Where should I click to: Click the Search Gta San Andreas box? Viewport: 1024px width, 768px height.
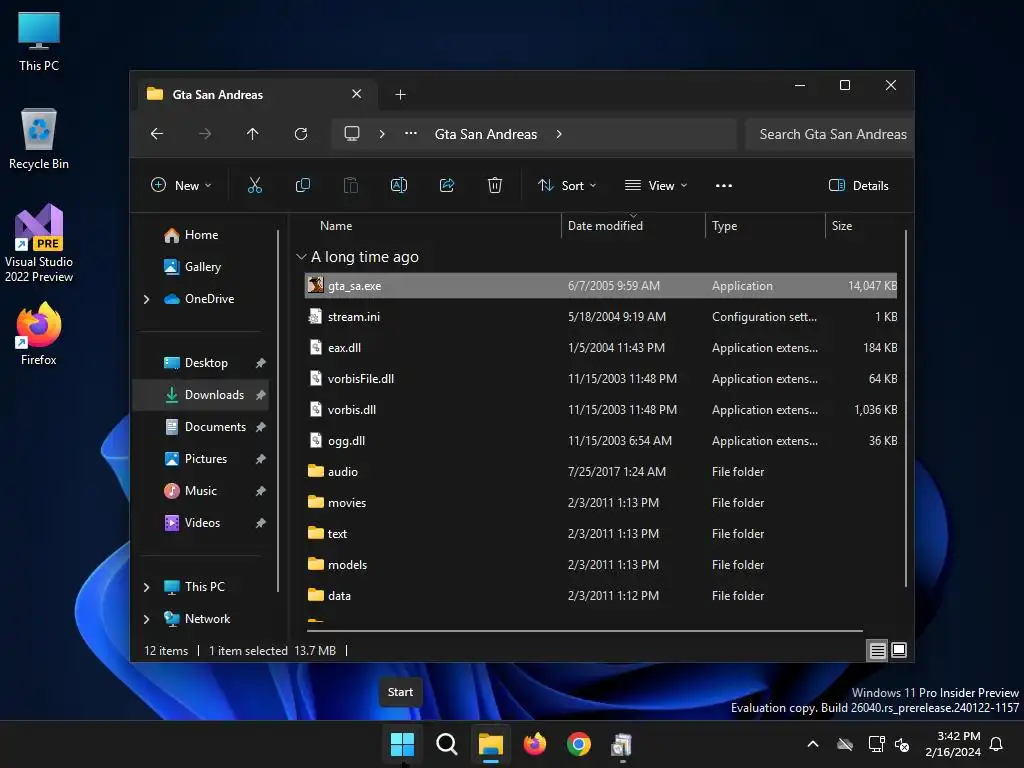pyautogui.click(x=829, y=134)
